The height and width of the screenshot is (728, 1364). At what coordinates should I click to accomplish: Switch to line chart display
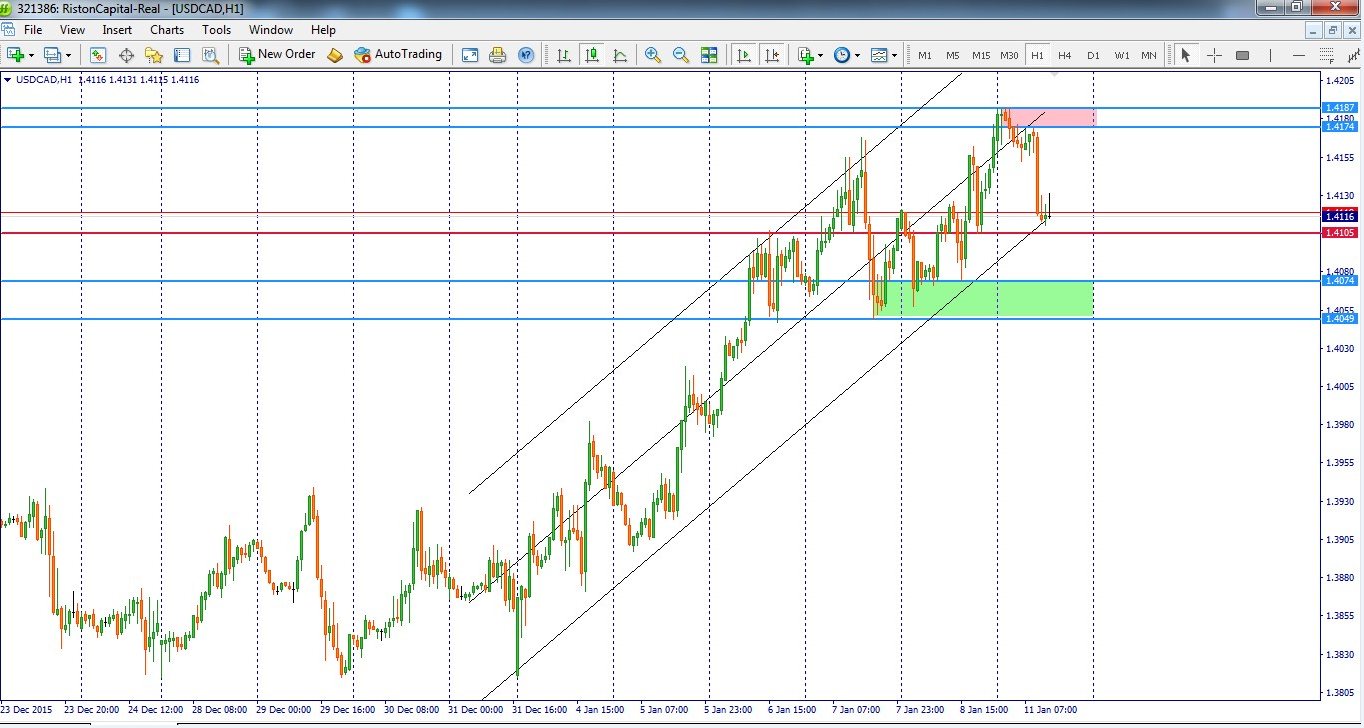tap(620, 55)
